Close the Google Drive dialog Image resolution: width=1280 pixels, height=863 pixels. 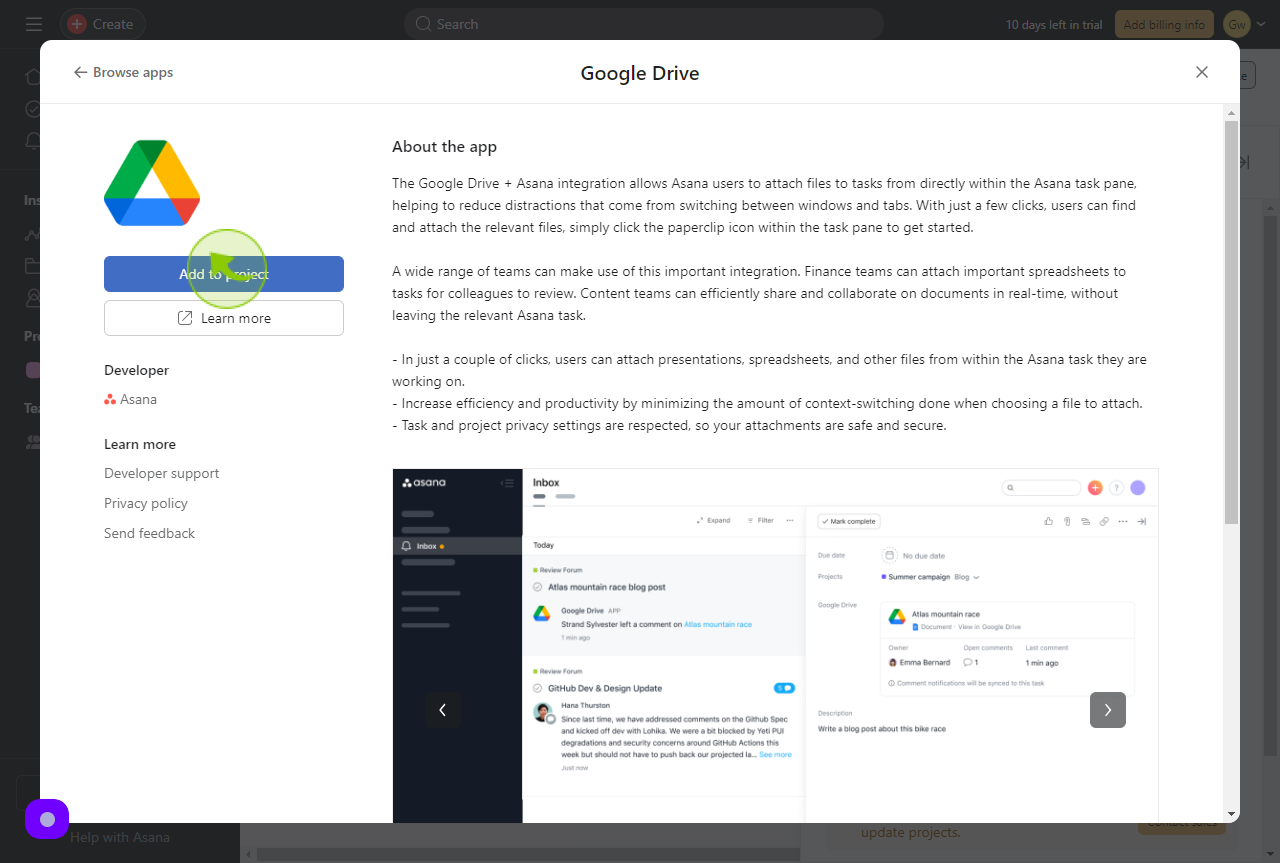1202,72
